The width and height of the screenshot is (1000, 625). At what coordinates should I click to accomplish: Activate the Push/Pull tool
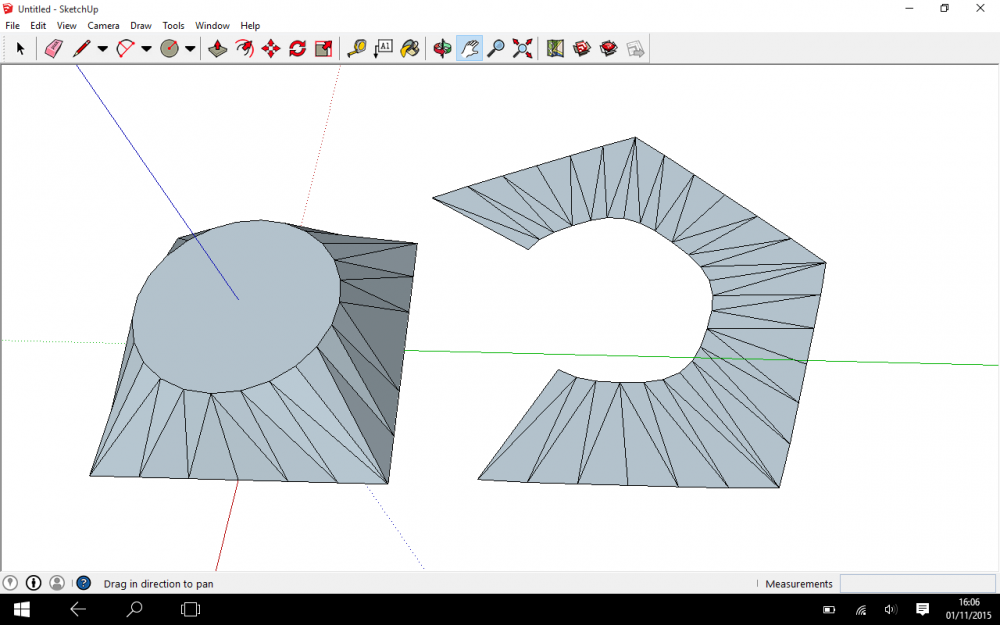click(x=218, y=48)
